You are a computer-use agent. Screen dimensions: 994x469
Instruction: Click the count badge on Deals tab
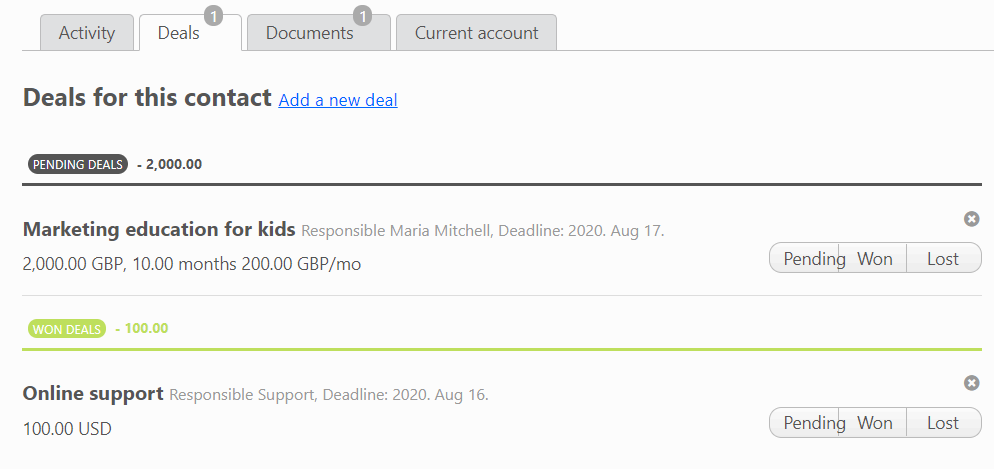[x=214, y=16]
